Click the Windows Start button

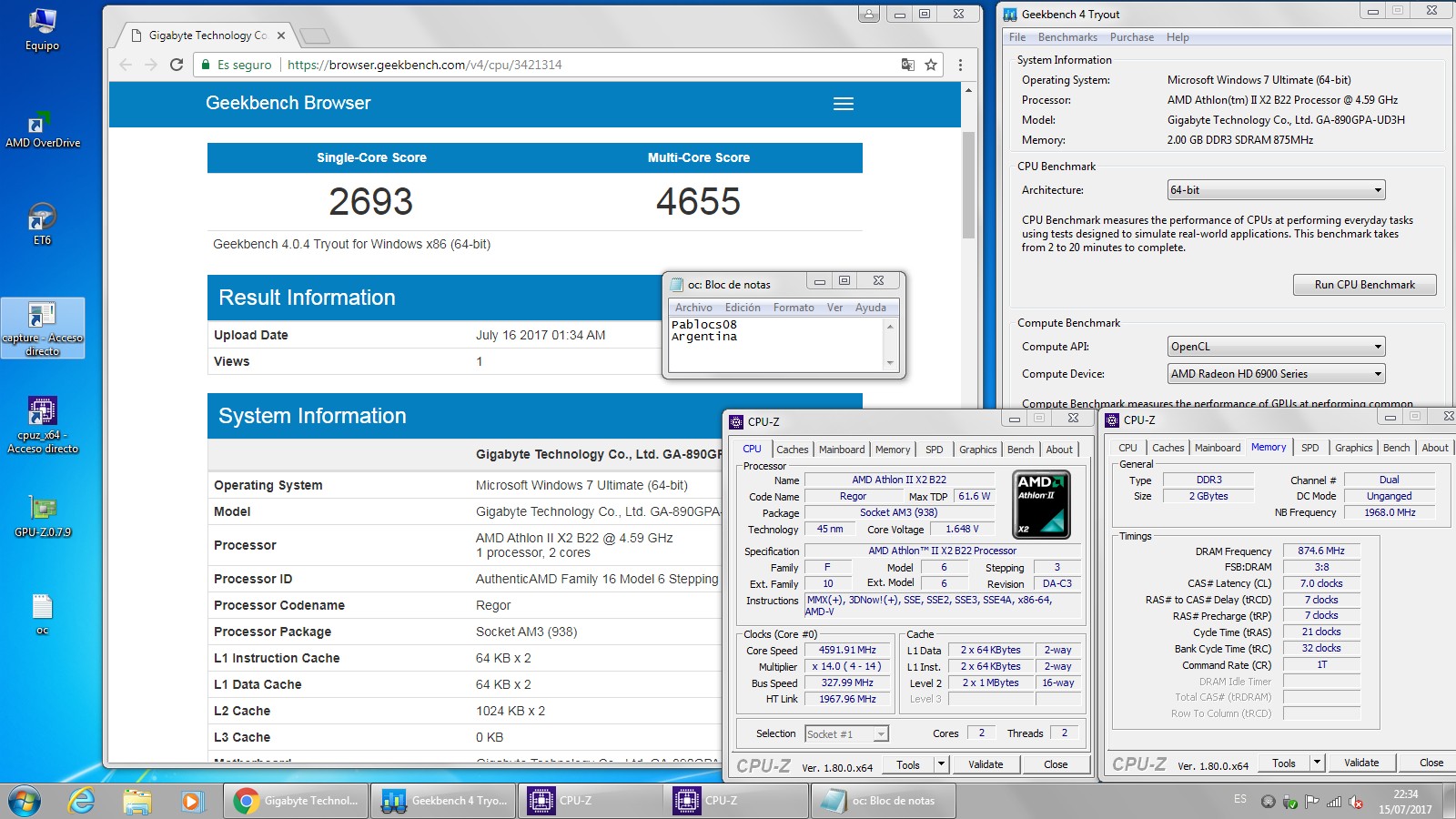[x=25, y=801]
